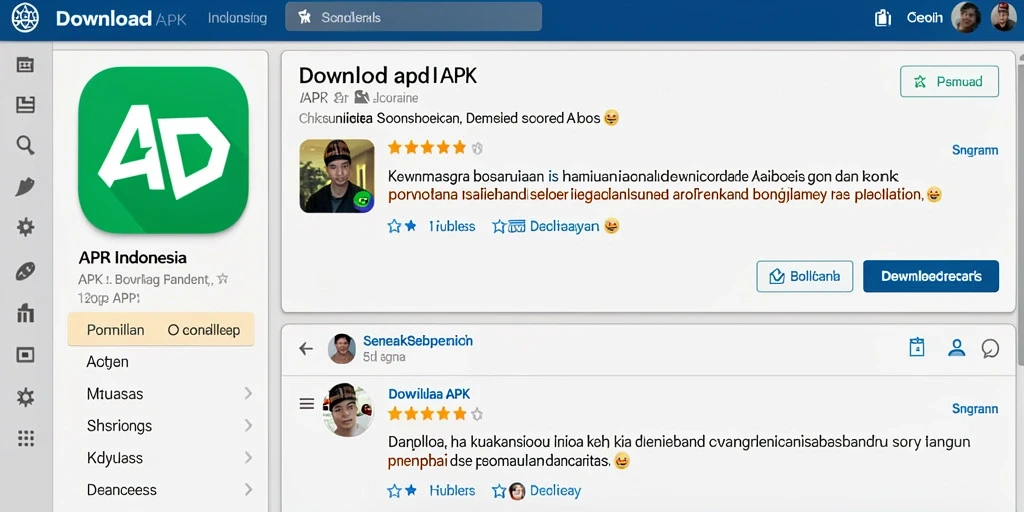Click the speech bubble comment icon

tap(990, 348)
